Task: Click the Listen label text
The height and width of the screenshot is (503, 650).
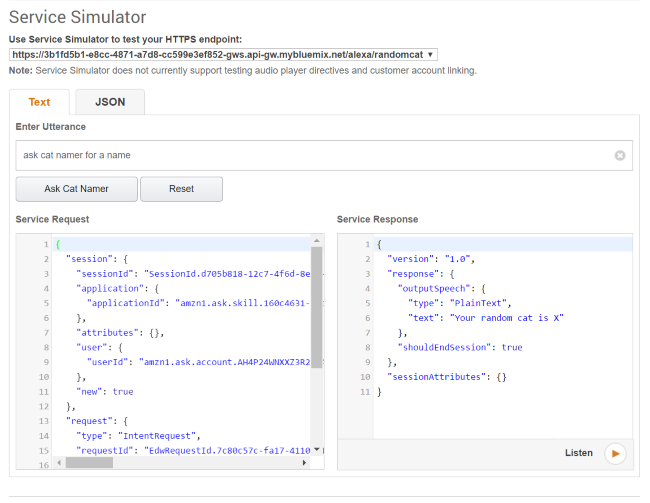Action: pyautogui.click(x=579, y=453)
